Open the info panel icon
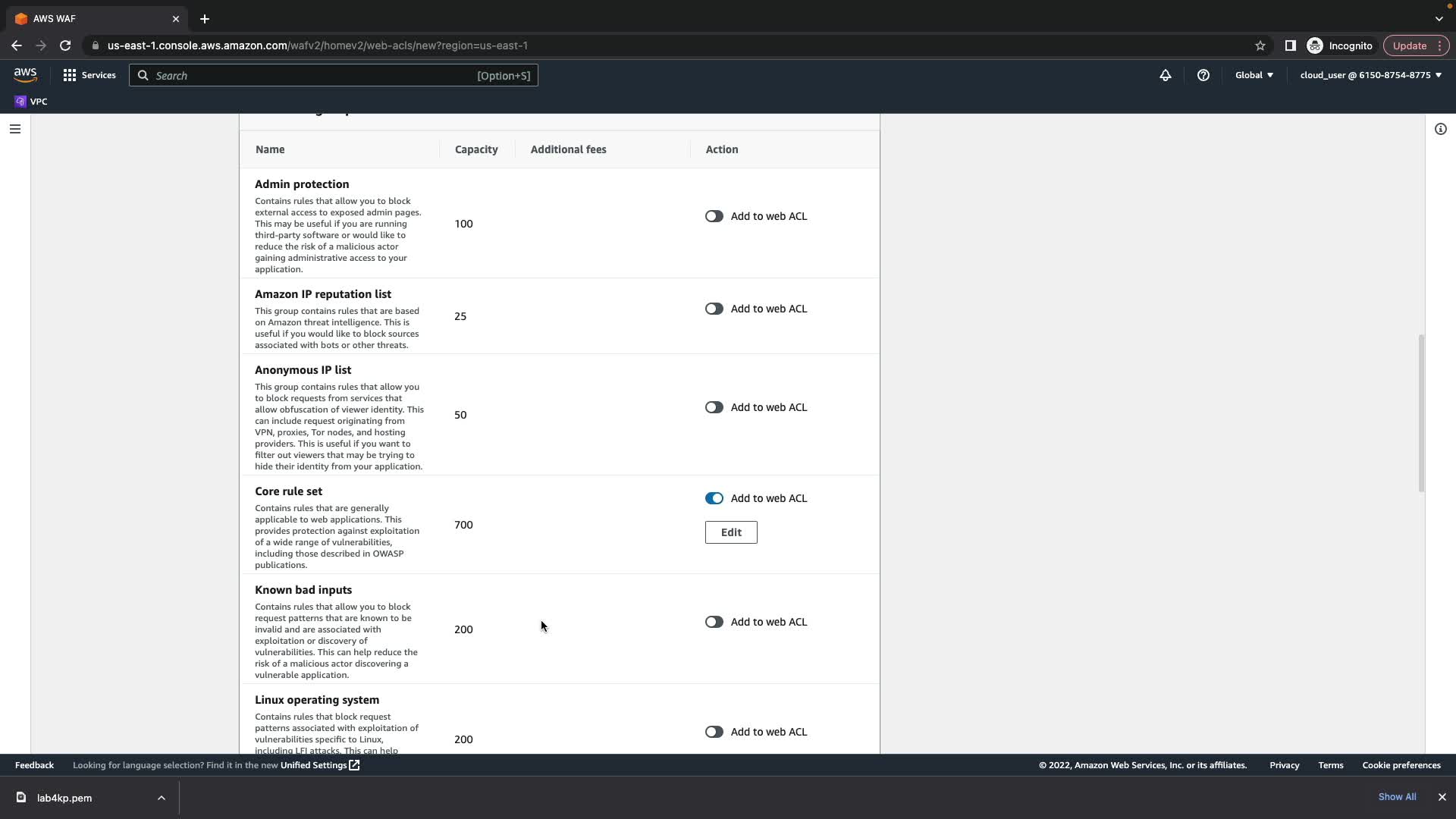Image resolution: width=1456 pixels, height=819 pixels. click(1440, 129)
